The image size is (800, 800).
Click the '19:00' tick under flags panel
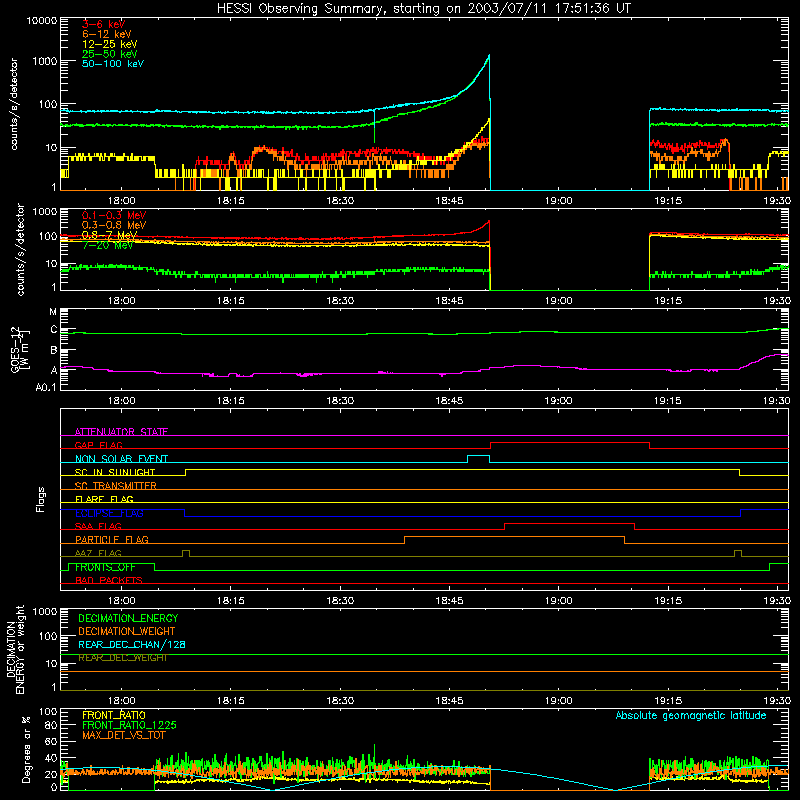tap(559, 601)
